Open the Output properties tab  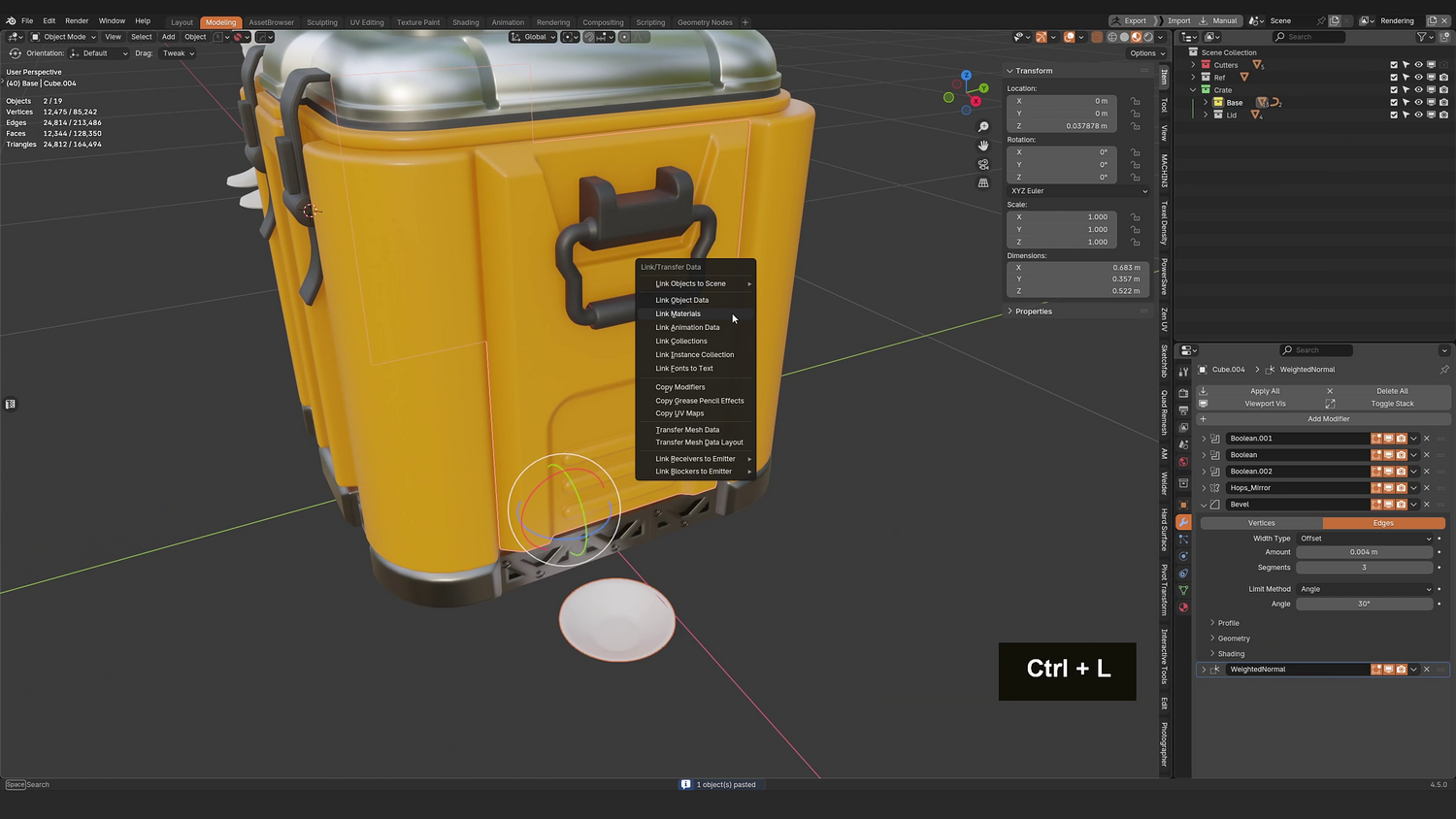coord(1183,410)
